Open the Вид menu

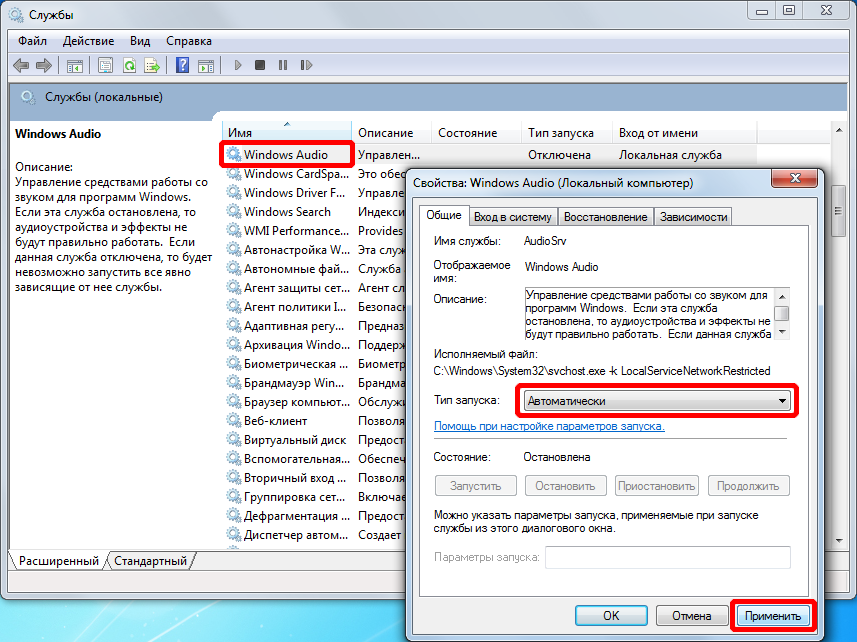(140, 41)
